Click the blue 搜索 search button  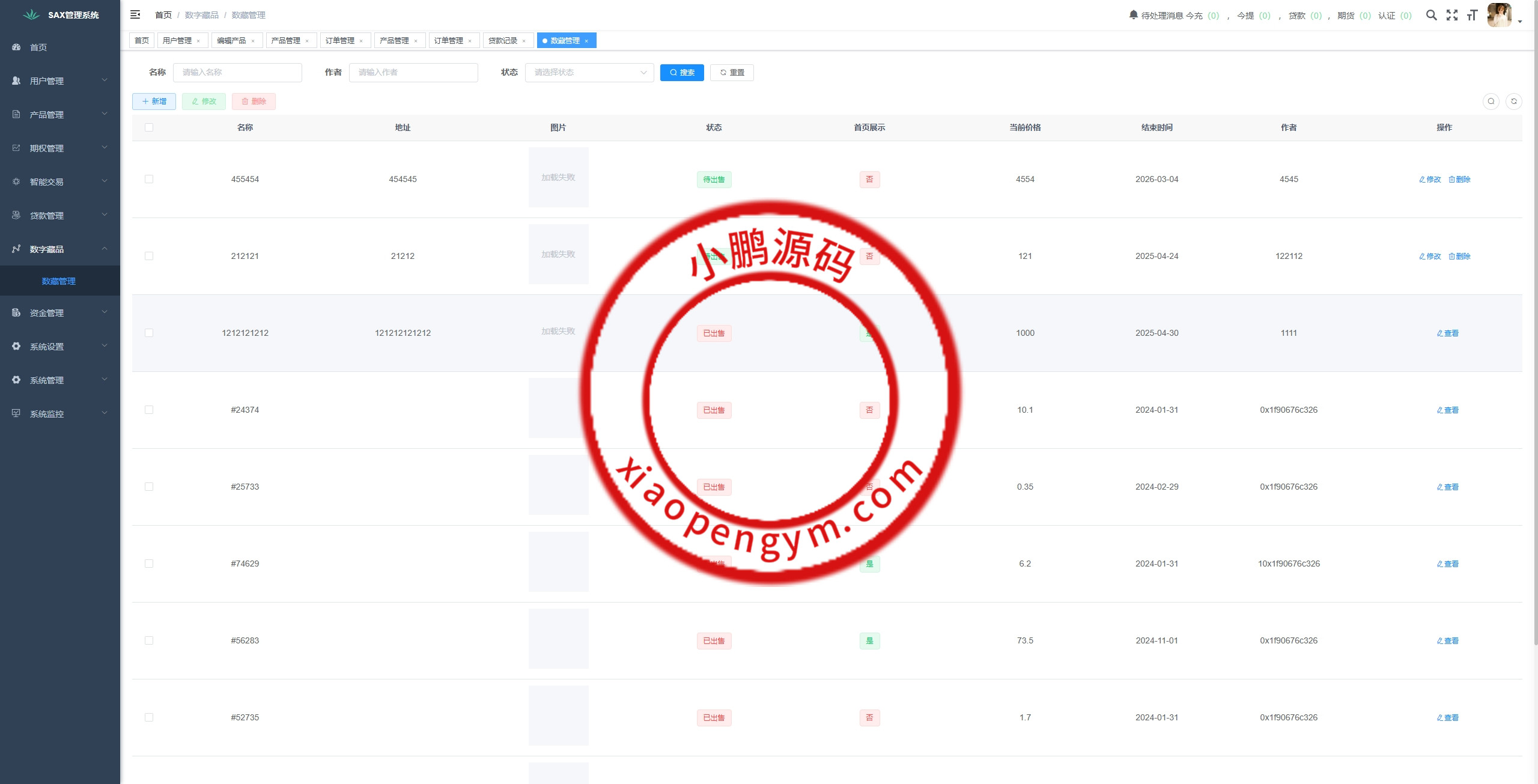tap(682, 73)
